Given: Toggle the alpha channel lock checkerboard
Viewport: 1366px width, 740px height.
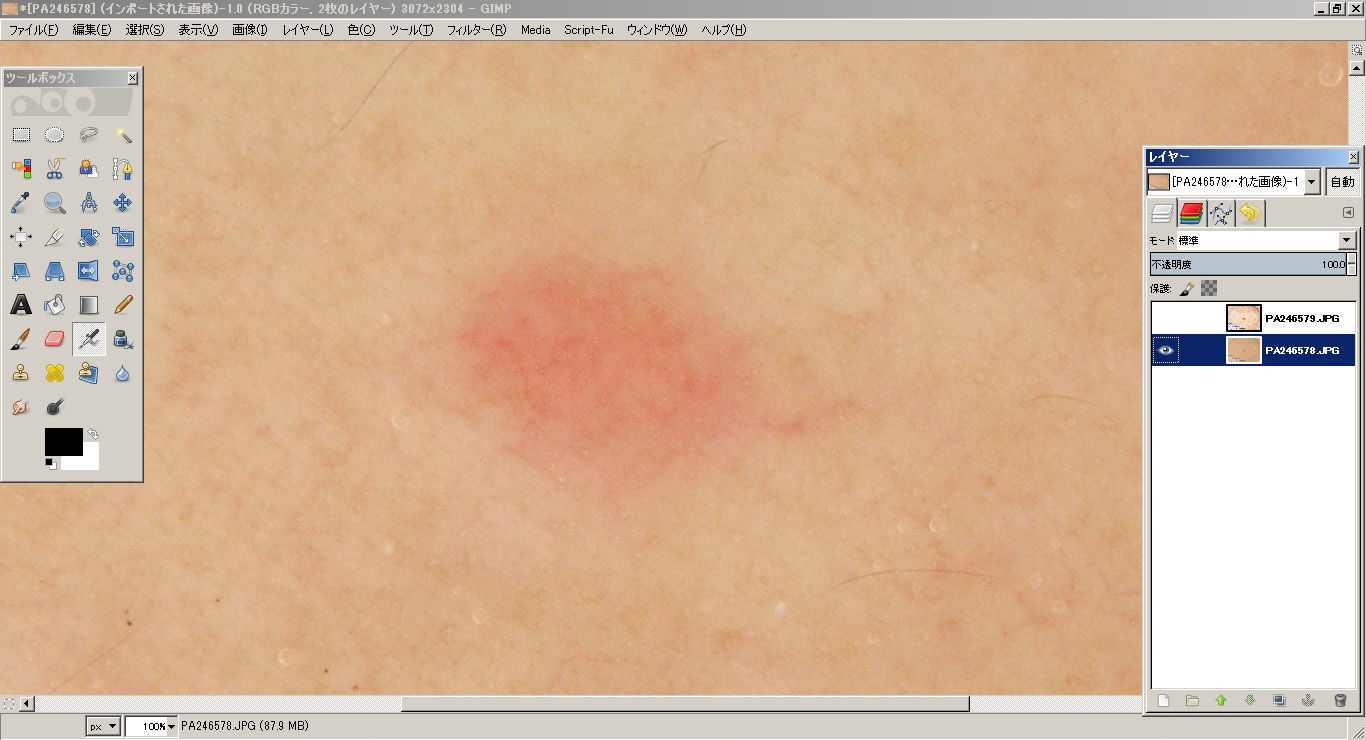Looking at the screenshot, I should 1209,289.
